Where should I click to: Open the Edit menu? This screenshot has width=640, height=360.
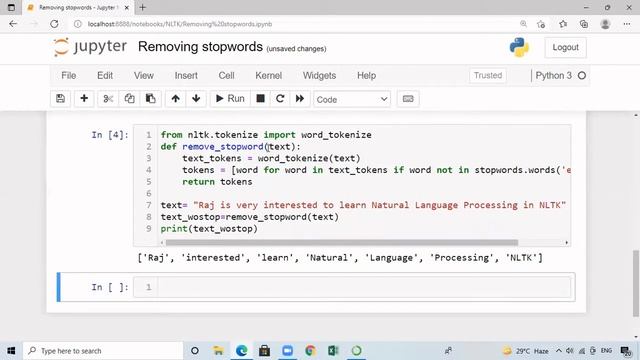105,76
